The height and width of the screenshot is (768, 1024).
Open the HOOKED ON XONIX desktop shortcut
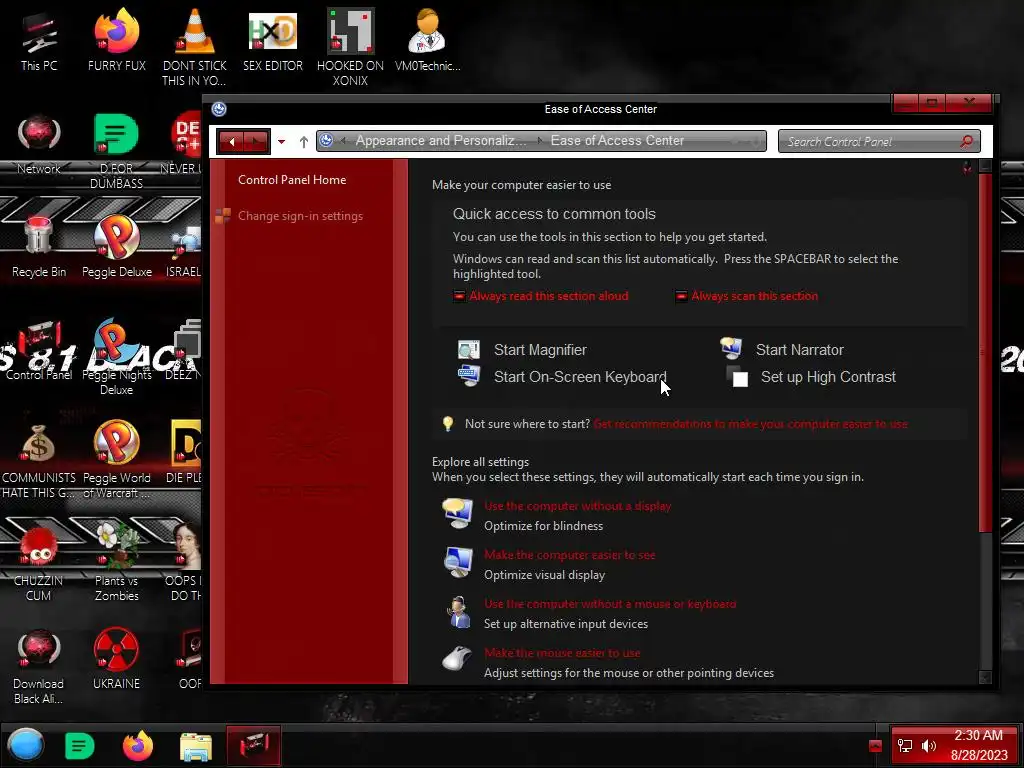(350, 47)
